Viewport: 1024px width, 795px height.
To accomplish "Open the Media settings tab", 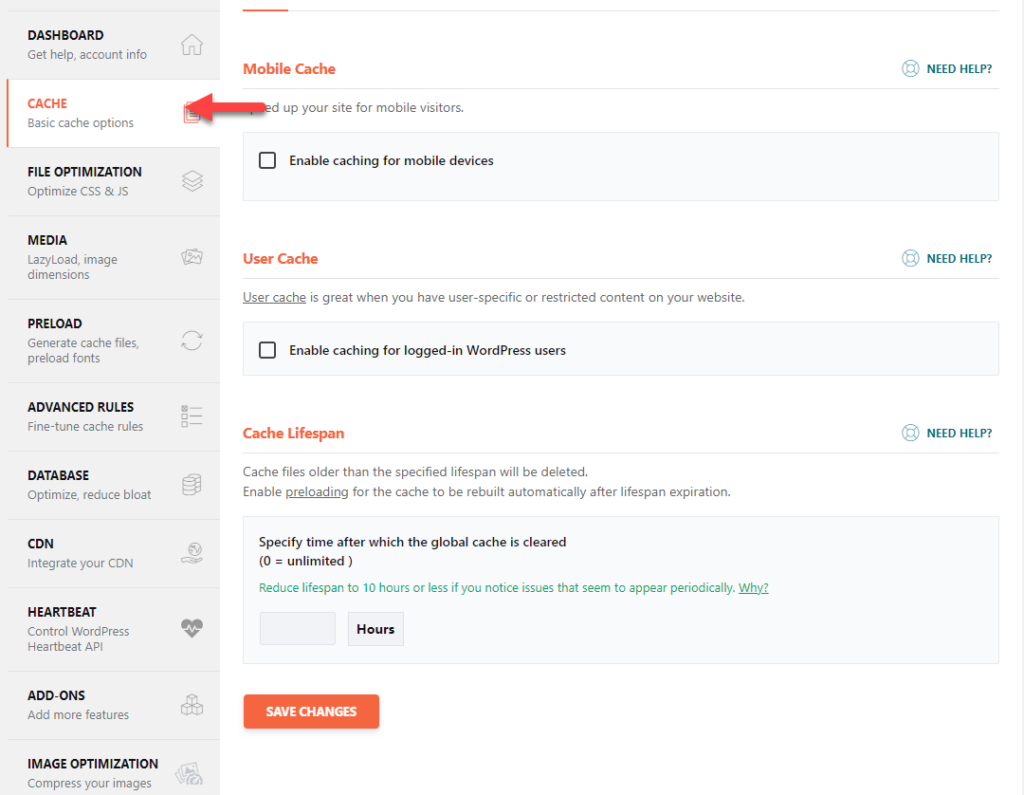I will (114, 257).
